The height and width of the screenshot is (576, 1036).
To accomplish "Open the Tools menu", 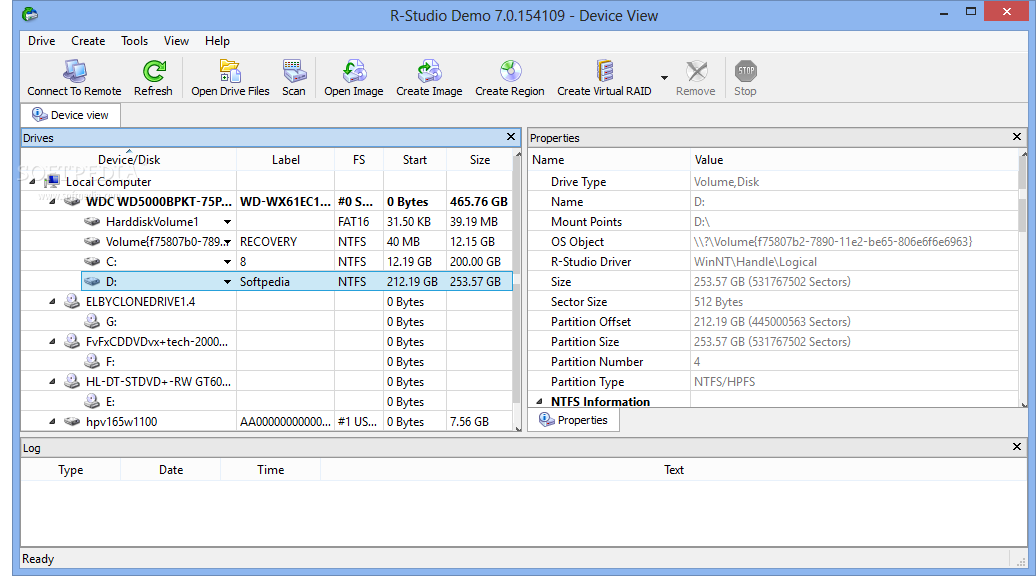I will click(x=134, y=41).
